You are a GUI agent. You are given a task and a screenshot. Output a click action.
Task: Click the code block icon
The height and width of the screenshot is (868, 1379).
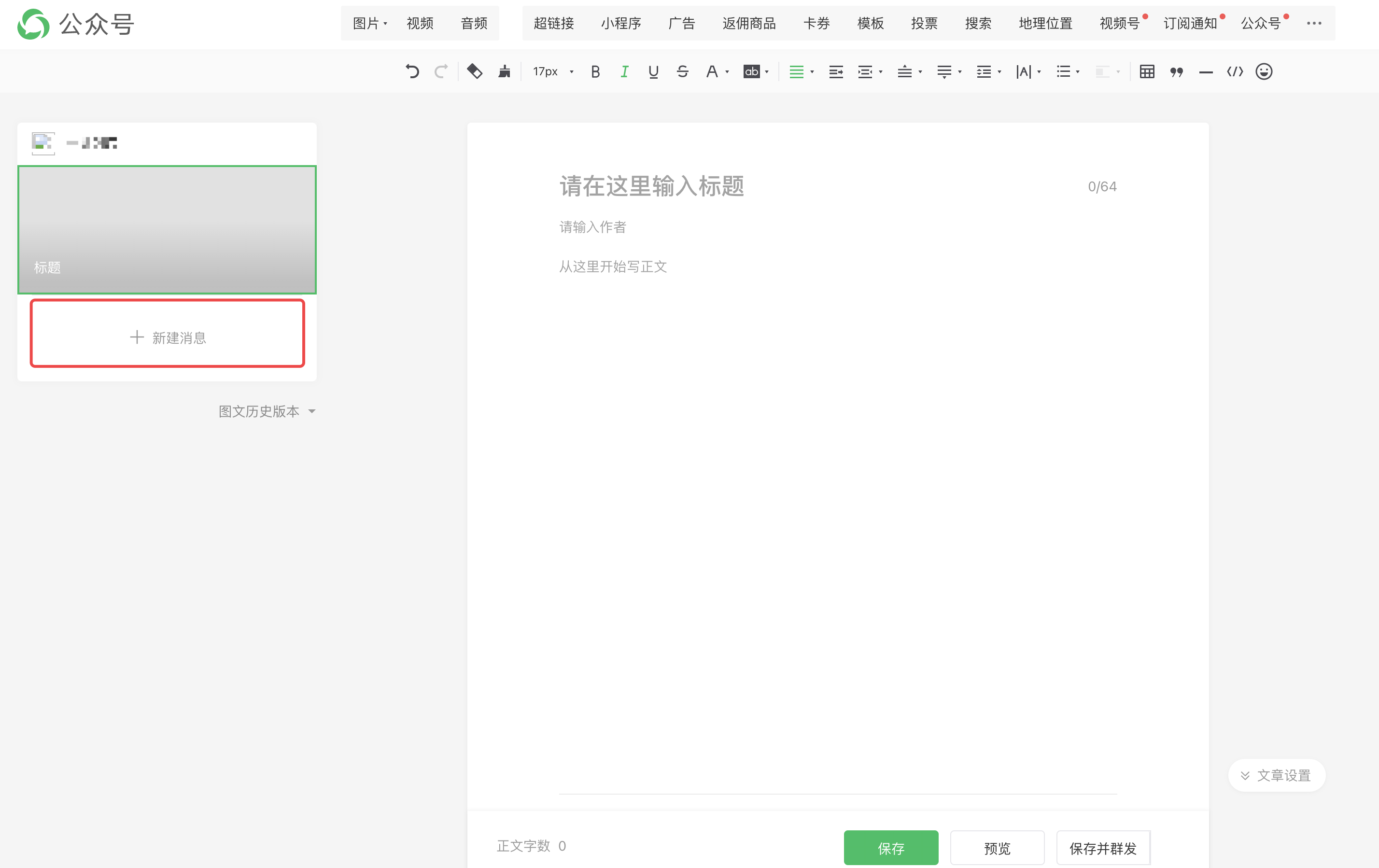point(1235,71)
